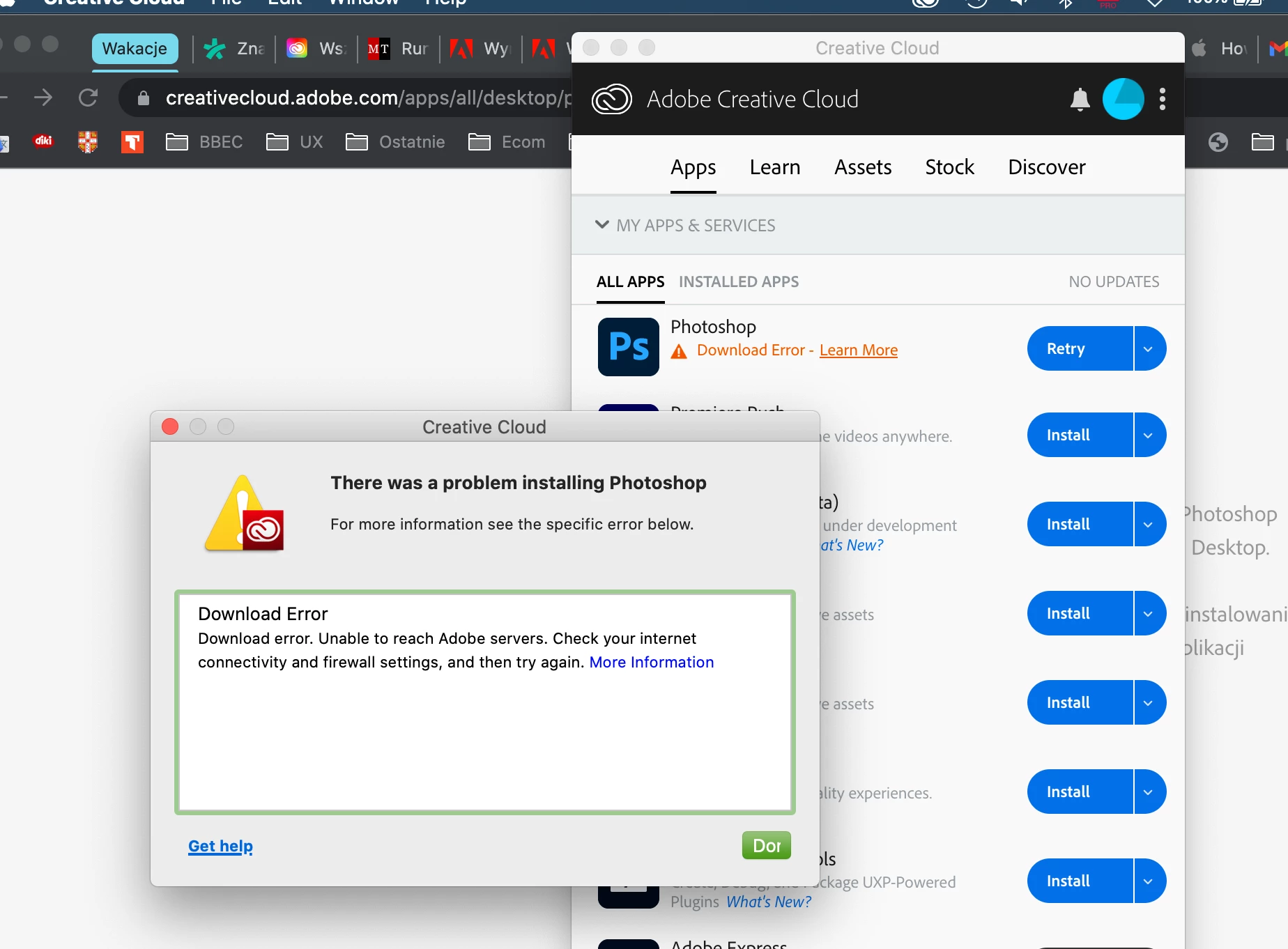Click the notification bell in Creative Cloud

[x=1080, y=100]
